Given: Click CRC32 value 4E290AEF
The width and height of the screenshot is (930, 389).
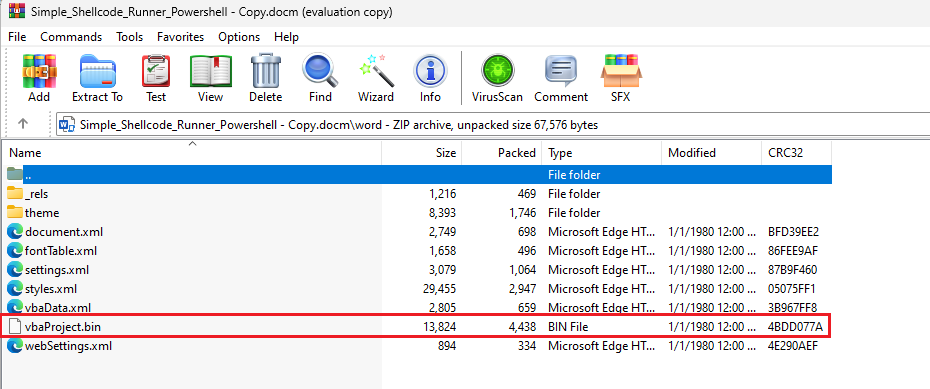Looking at the screenshot, I should click(792, 346).
